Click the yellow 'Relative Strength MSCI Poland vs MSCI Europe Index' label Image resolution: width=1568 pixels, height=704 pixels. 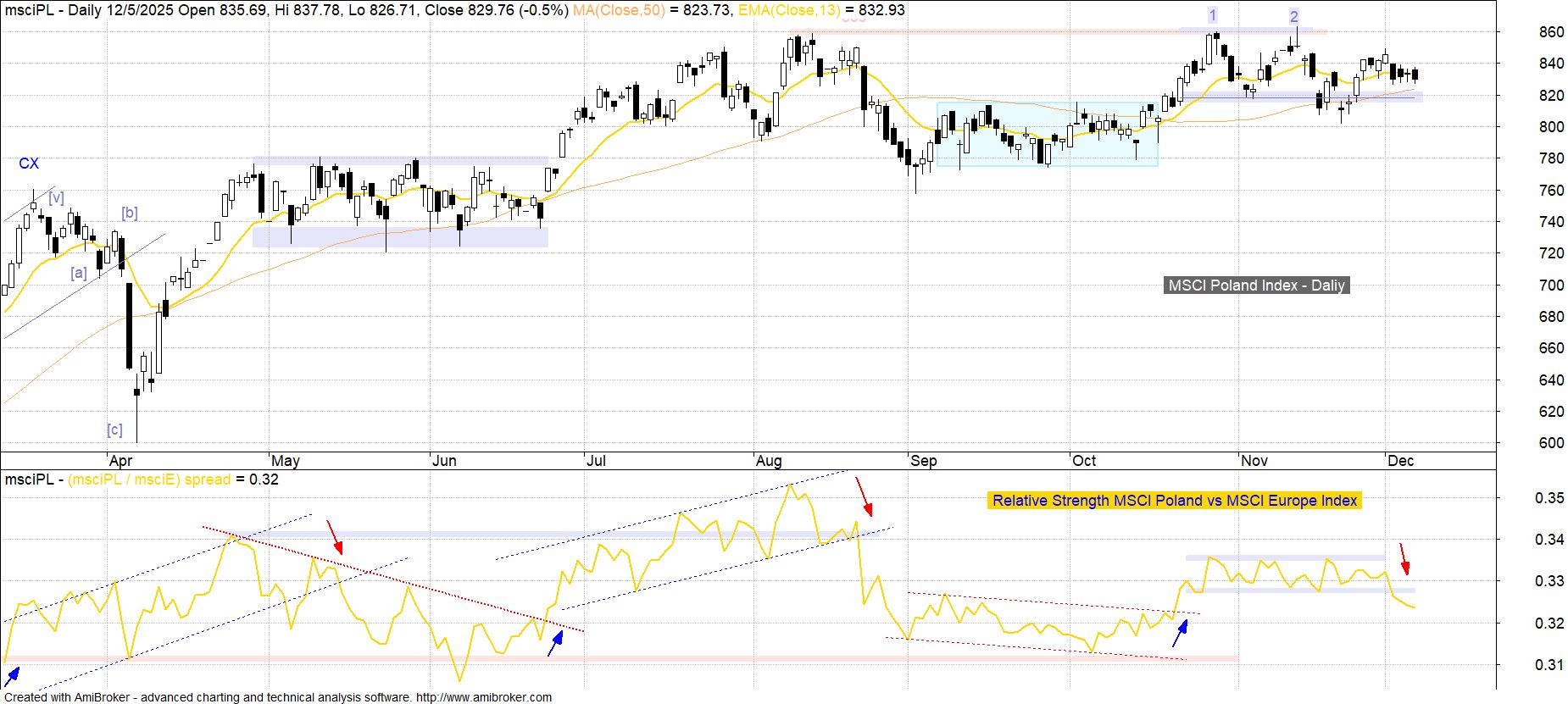point(1174,501)
